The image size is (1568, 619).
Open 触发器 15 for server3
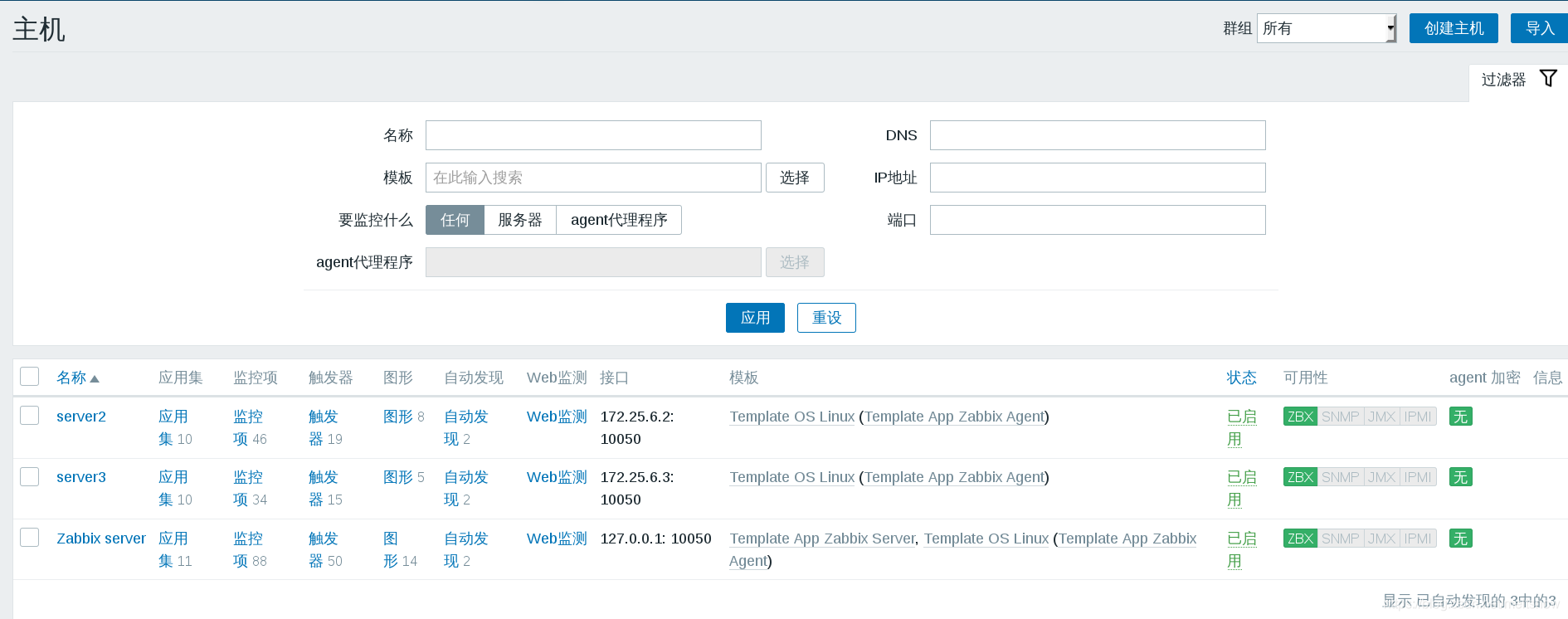[324, 488]
